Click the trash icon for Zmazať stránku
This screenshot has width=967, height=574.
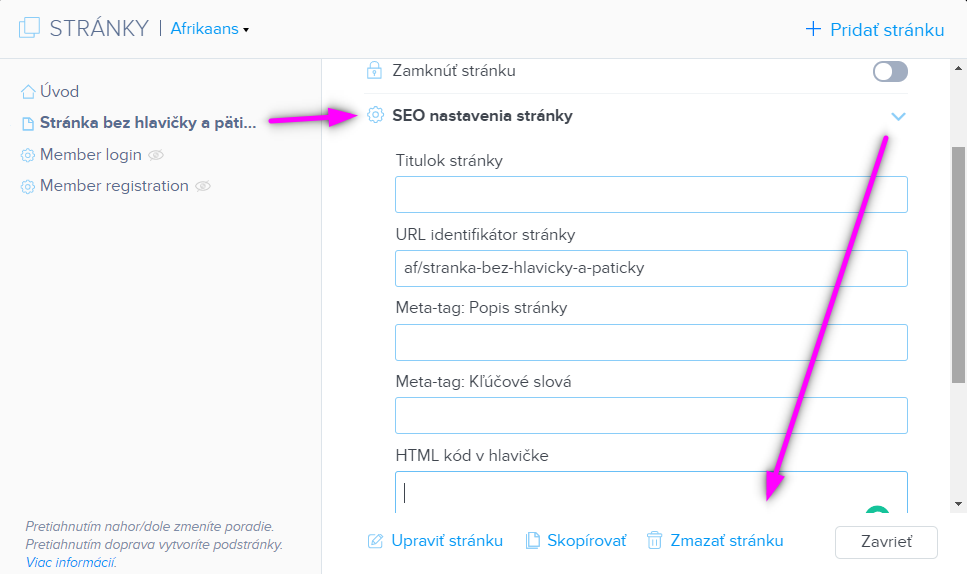tap(654, 541)
